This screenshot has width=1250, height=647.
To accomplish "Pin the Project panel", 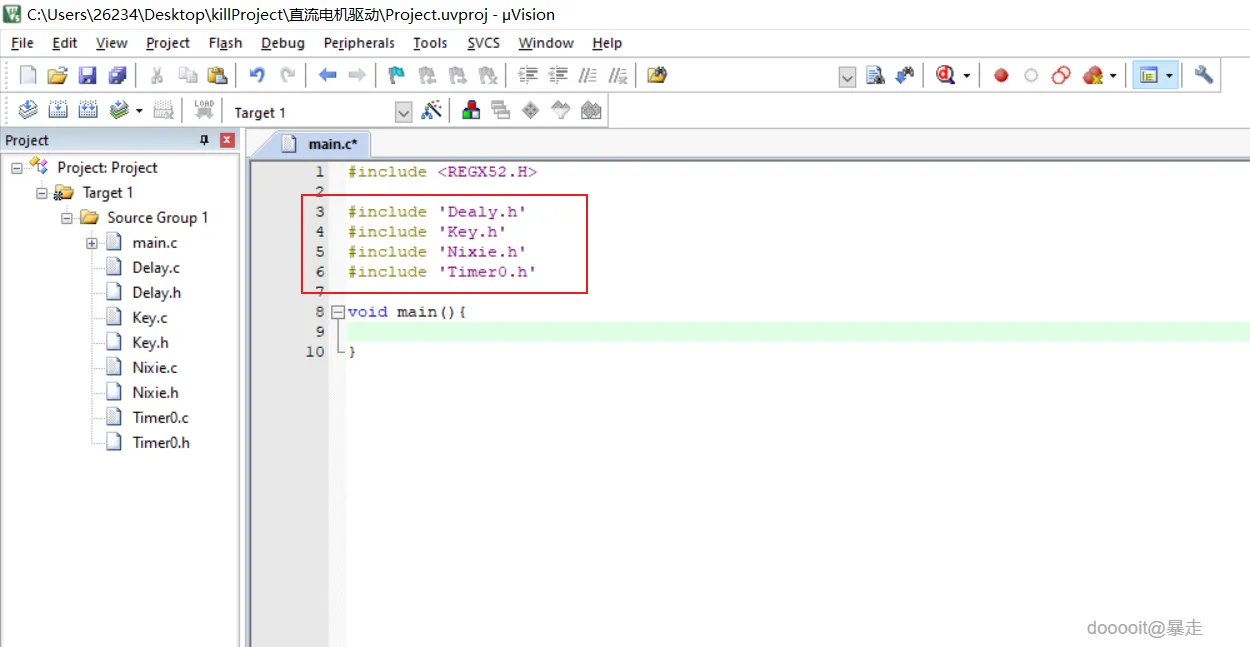I will pyautogui.click(x=205, y=140).
